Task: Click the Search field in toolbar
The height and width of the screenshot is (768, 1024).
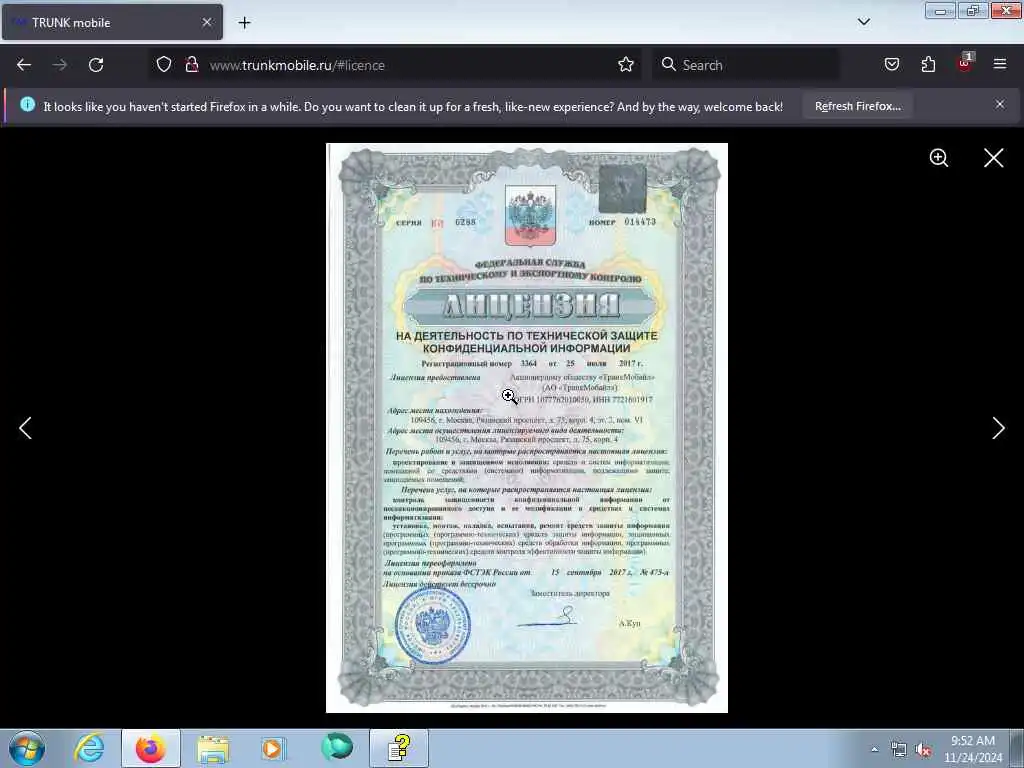Action: tap(746, 65)
